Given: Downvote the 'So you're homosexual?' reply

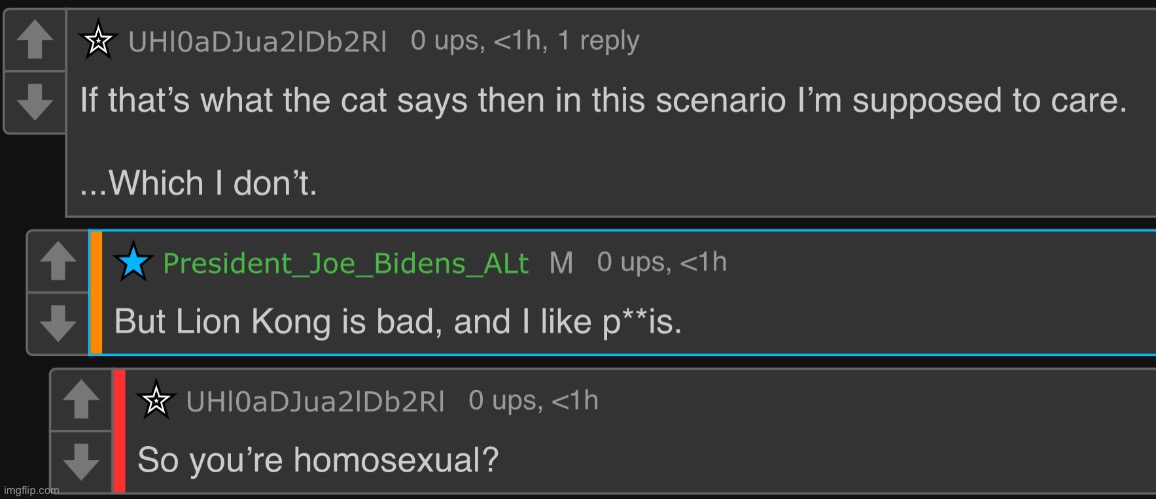Looking at the screenshot, I should (80, 463).
